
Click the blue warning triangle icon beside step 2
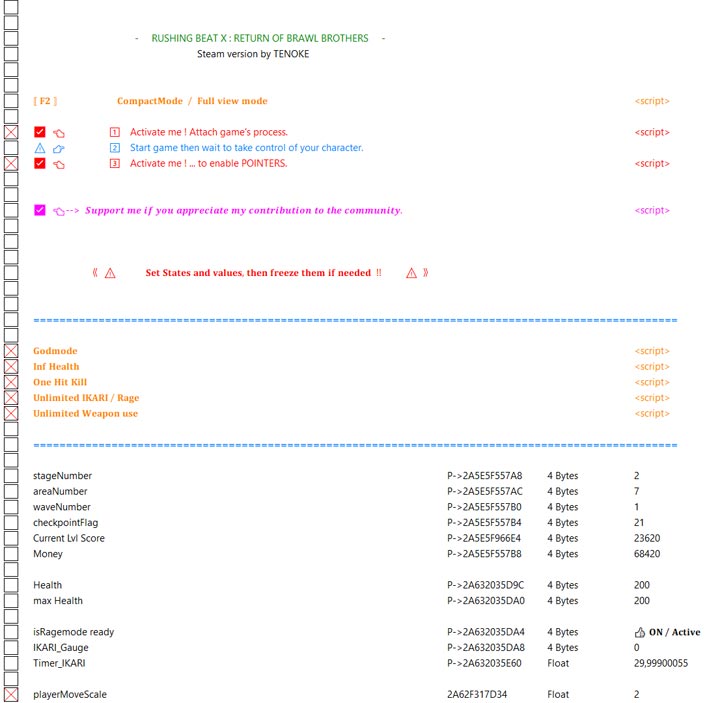click(40, 148)
